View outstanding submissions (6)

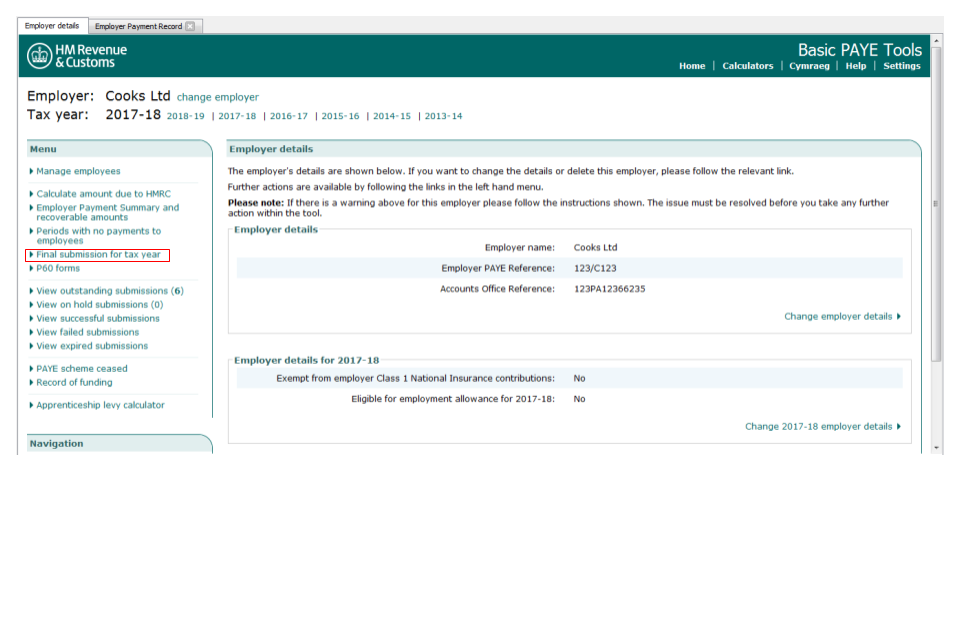pyautogui.click(x=110, y=291)
